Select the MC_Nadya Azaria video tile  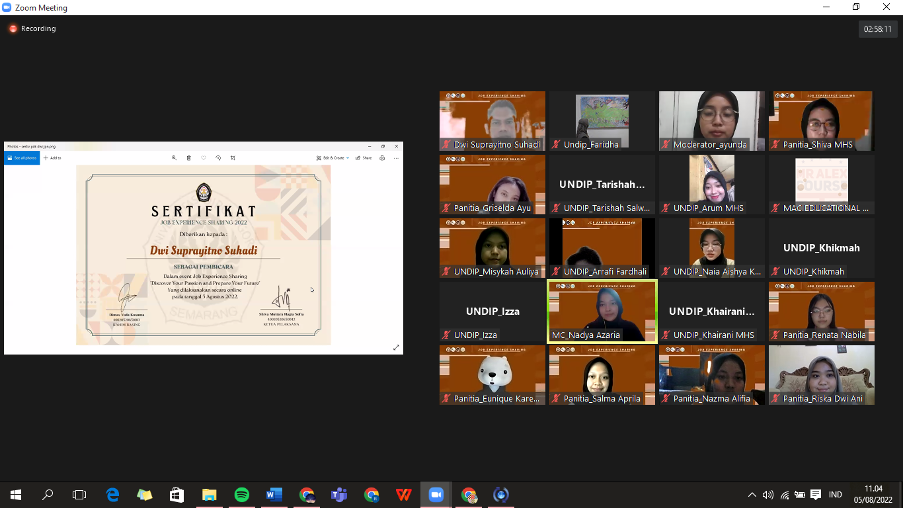602,311
